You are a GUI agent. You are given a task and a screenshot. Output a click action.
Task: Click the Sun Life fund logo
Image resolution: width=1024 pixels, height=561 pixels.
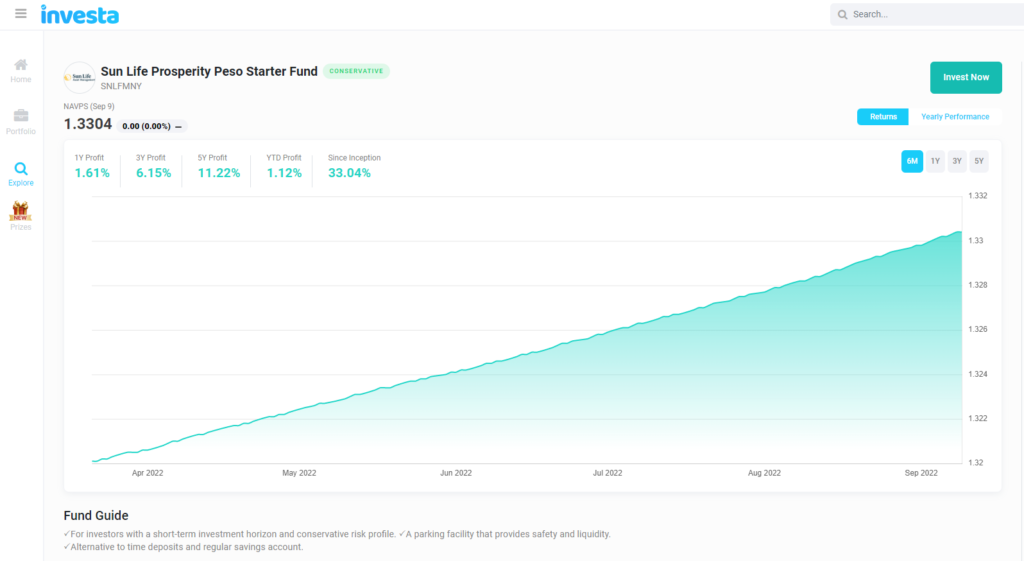point(80,78)
